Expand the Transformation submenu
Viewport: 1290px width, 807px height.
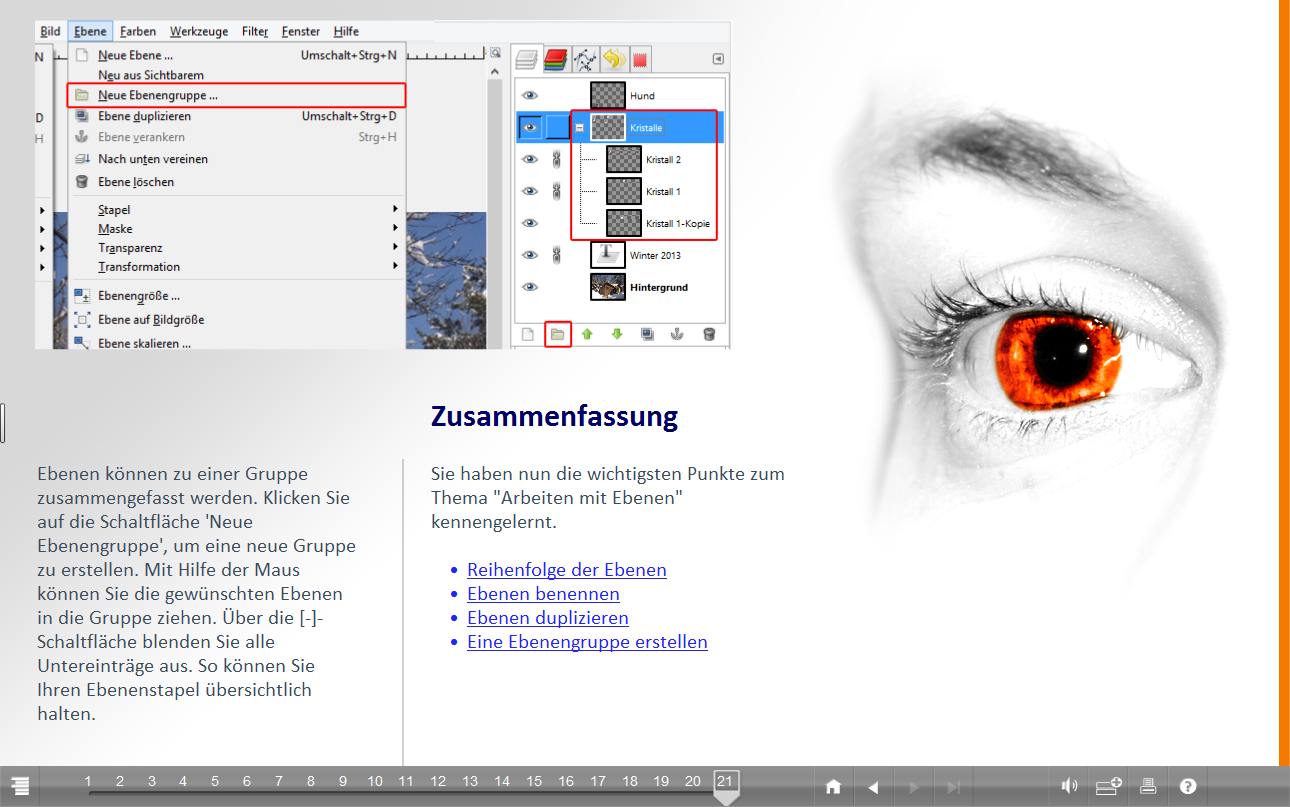(x=237, y=267)
